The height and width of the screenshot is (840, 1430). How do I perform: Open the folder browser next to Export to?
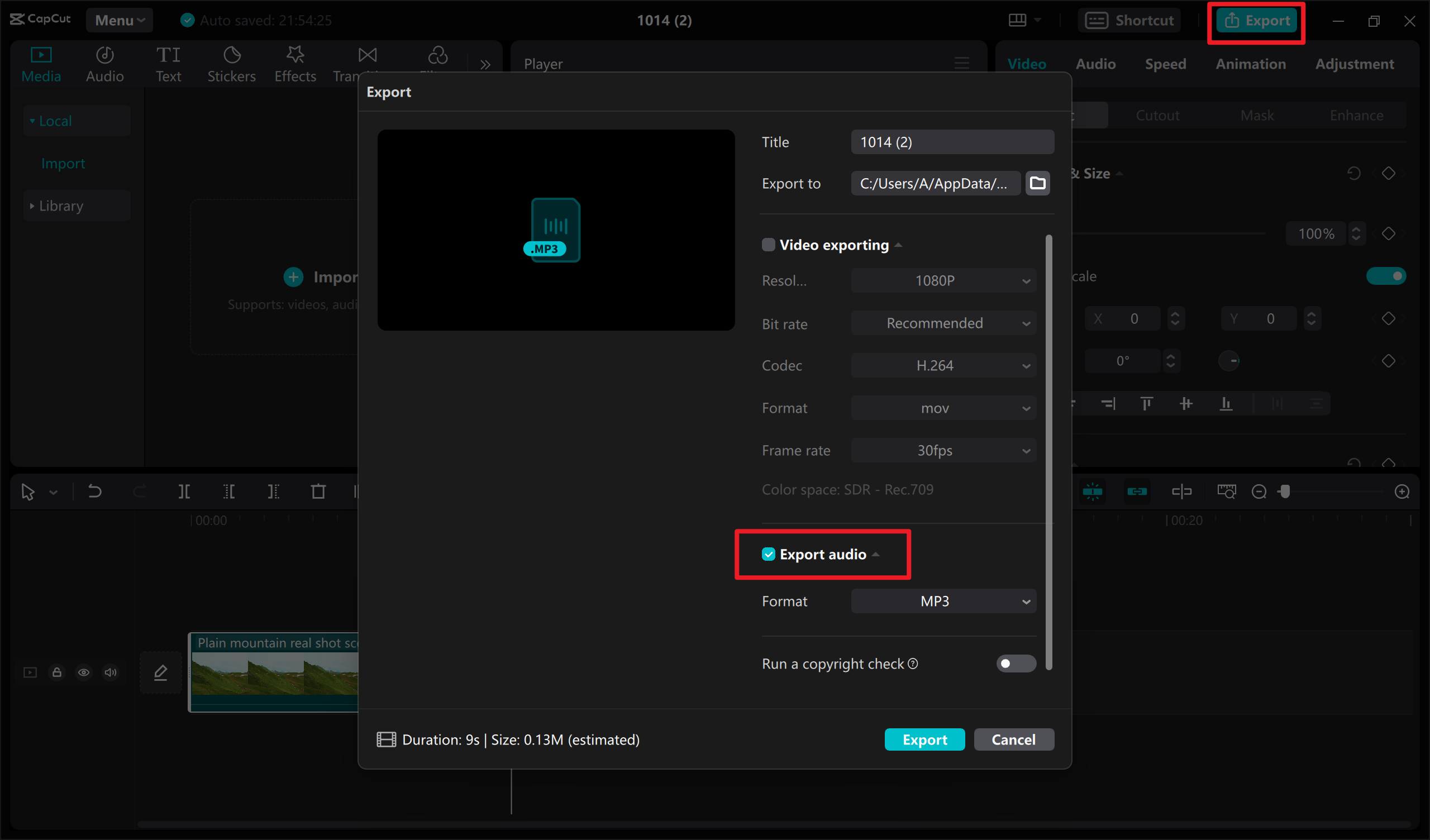[x=1037, y=183]
